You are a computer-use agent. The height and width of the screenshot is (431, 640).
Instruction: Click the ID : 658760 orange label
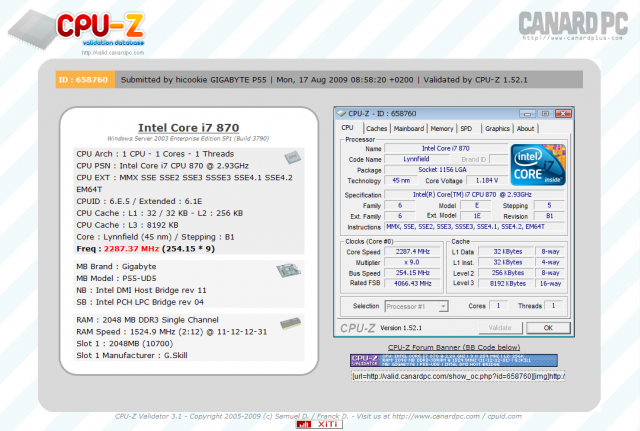click(85, 80)
